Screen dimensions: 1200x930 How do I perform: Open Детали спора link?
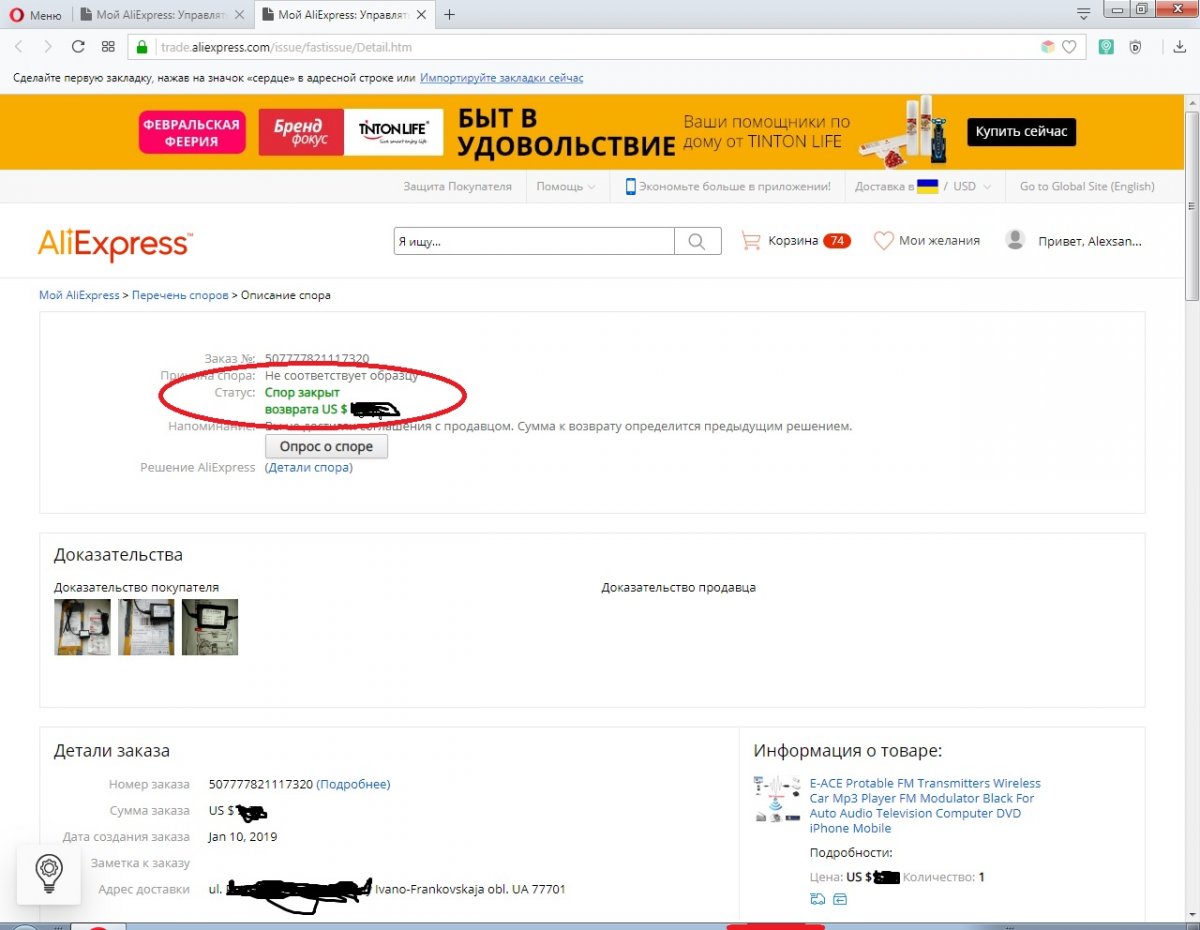[309, 467]
